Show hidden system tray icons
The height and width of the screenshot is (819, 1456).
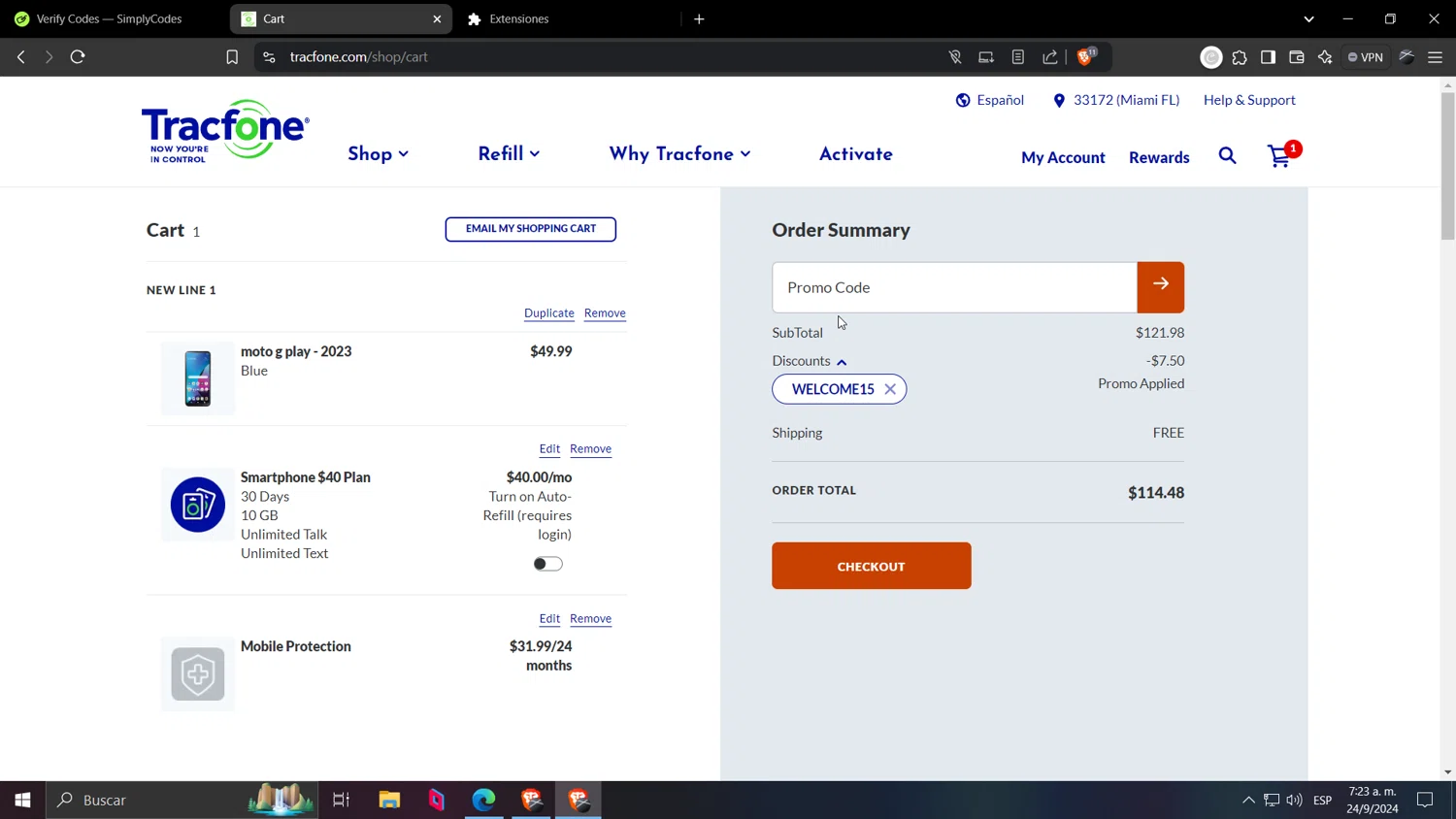click(1248, 800)
